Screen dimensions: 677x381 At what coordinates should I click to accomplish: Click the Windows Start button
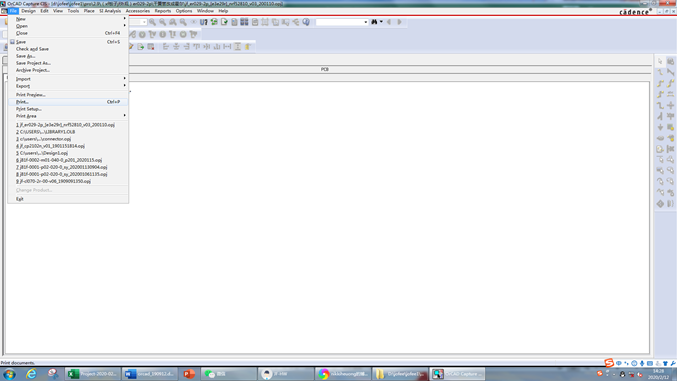point(9,374)
